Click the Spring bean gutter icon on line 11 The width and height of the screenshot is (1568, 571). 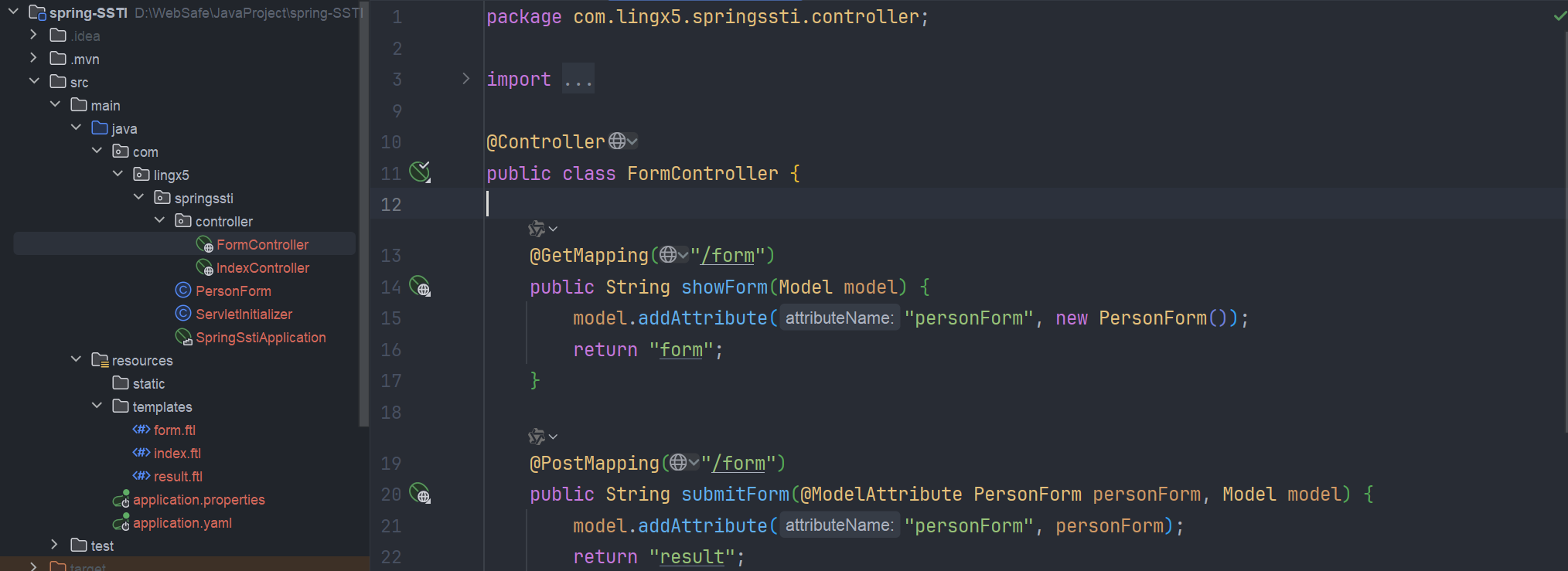(420, 172)
